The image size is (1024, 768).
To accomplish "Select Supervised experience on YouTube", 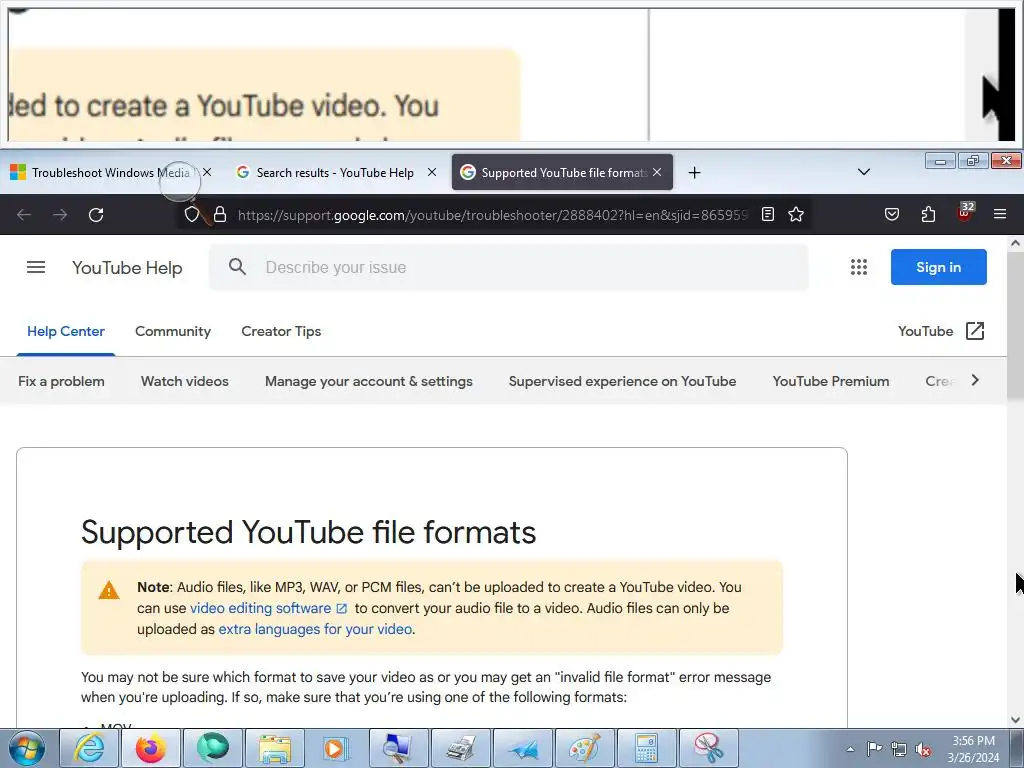I will (x=622, y=381).
